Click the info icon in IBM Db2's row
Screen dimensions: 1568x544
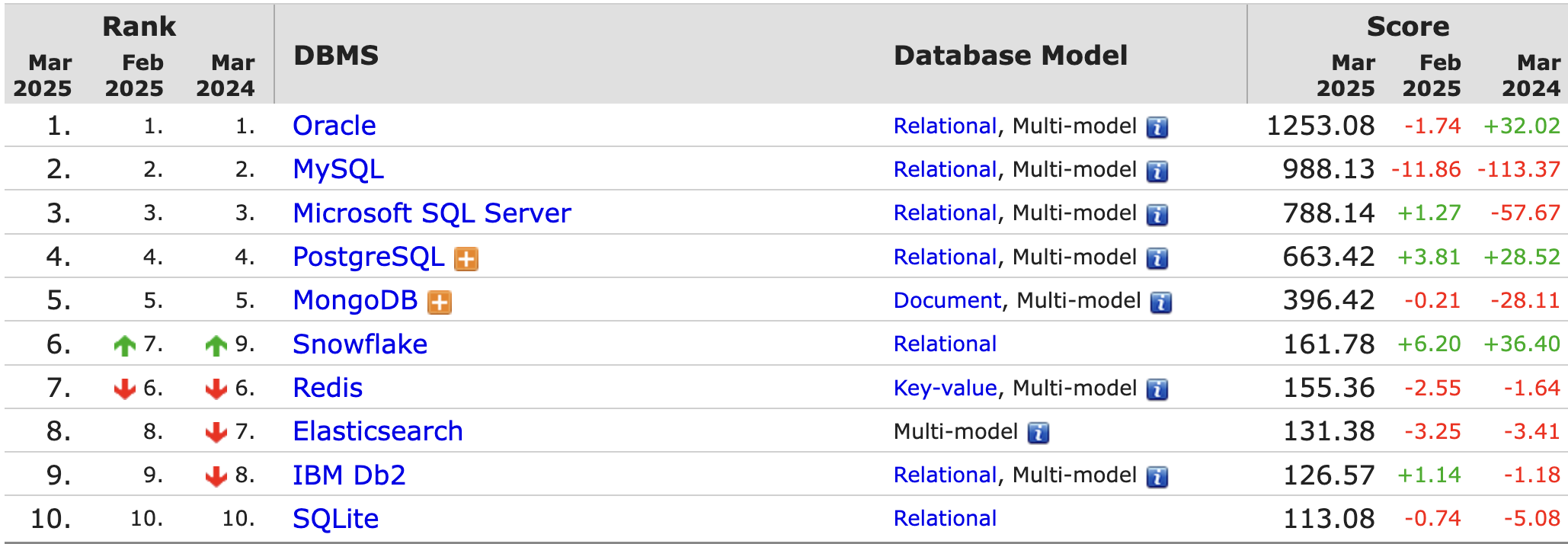[x=1157, y=477]
